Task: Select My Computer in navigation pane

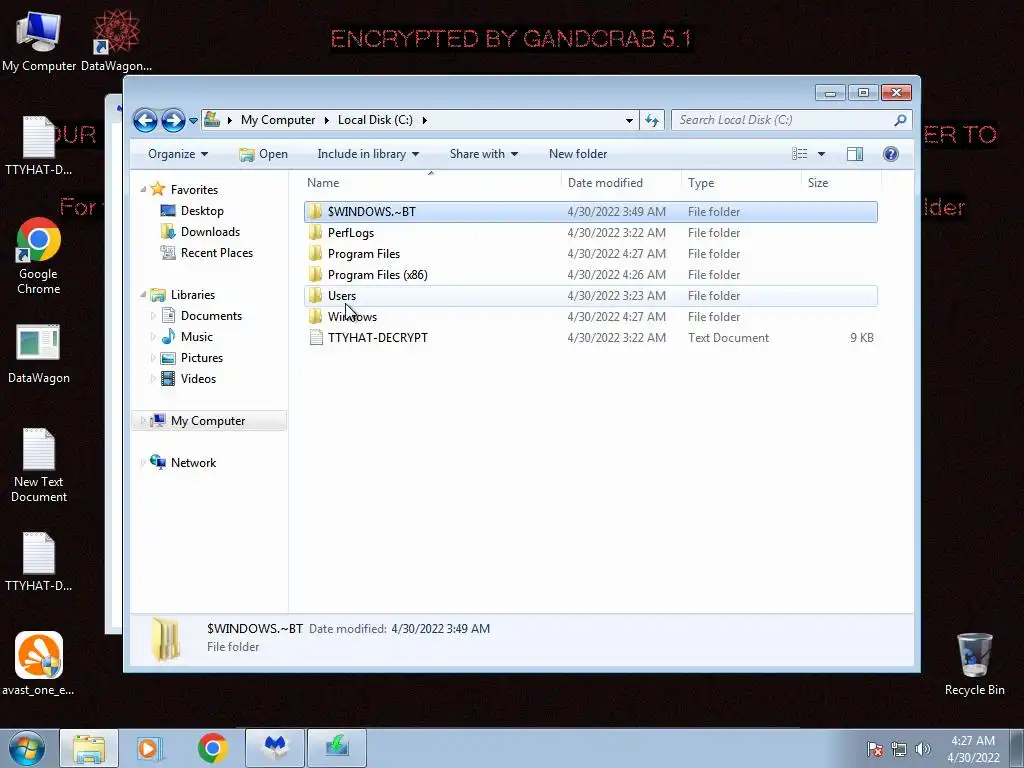Action: tap(209, 421)
